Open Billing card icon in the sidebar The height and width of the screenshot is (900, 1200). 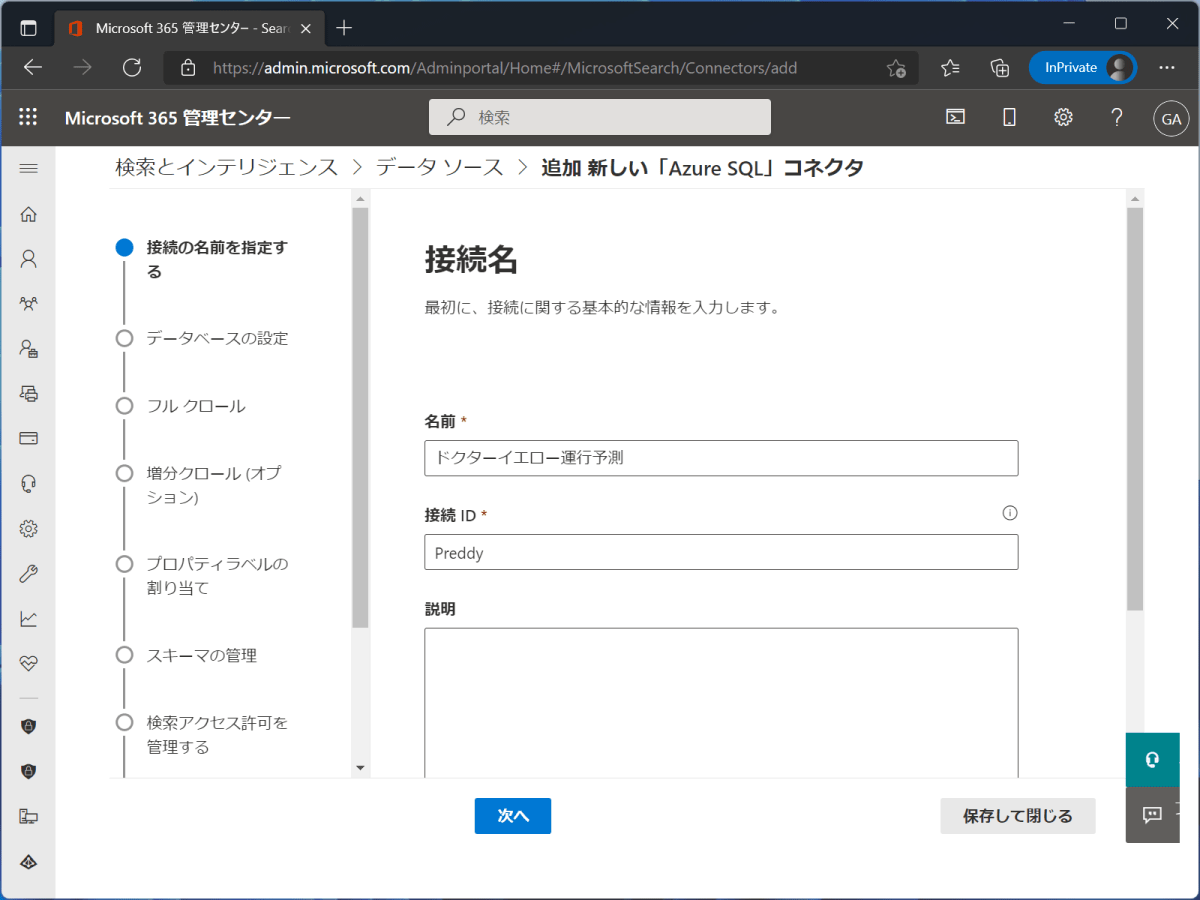[28, 438]
